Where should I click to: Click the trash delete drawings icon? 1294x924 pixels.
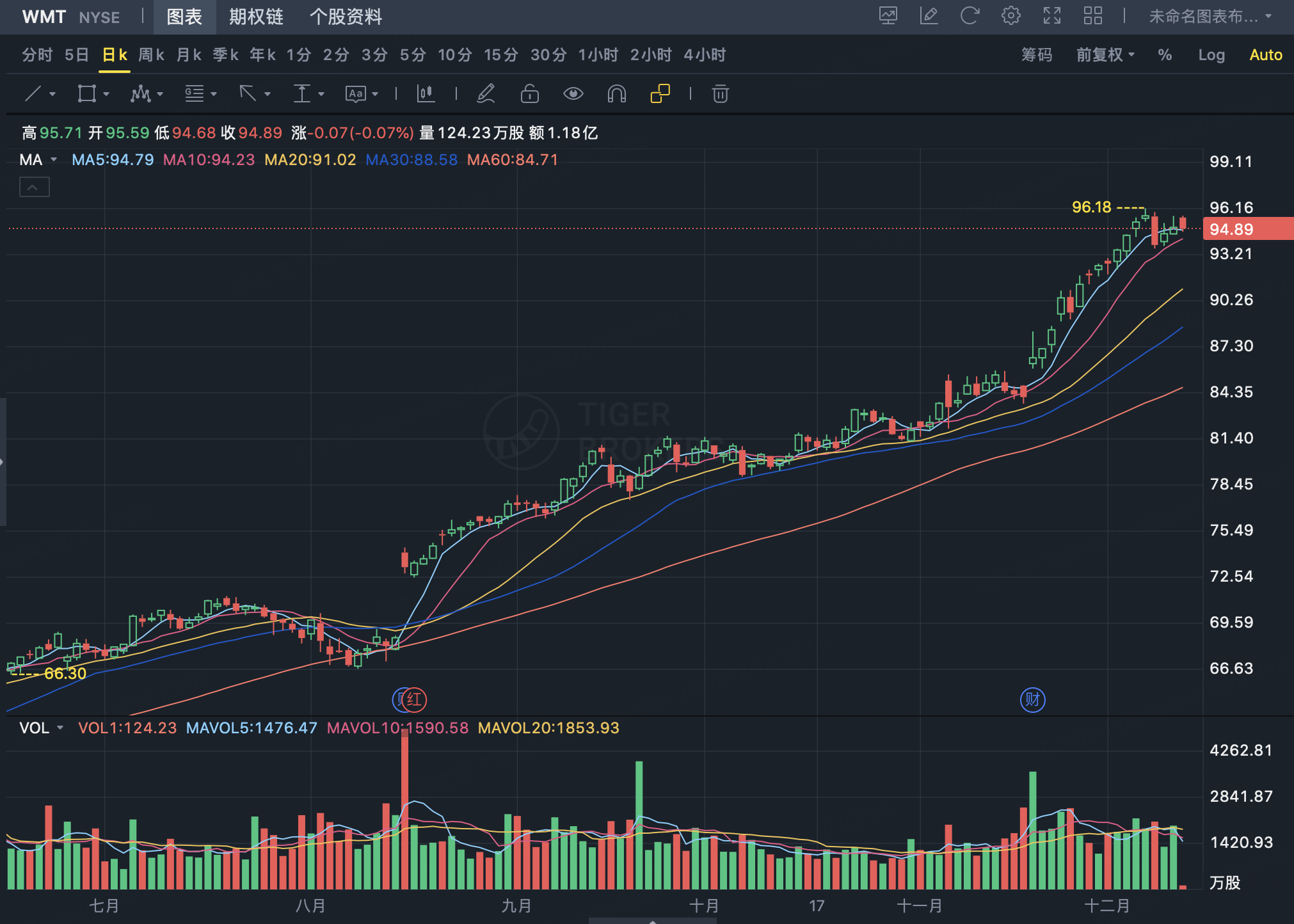pyautogui.click(x=720, y=94)
